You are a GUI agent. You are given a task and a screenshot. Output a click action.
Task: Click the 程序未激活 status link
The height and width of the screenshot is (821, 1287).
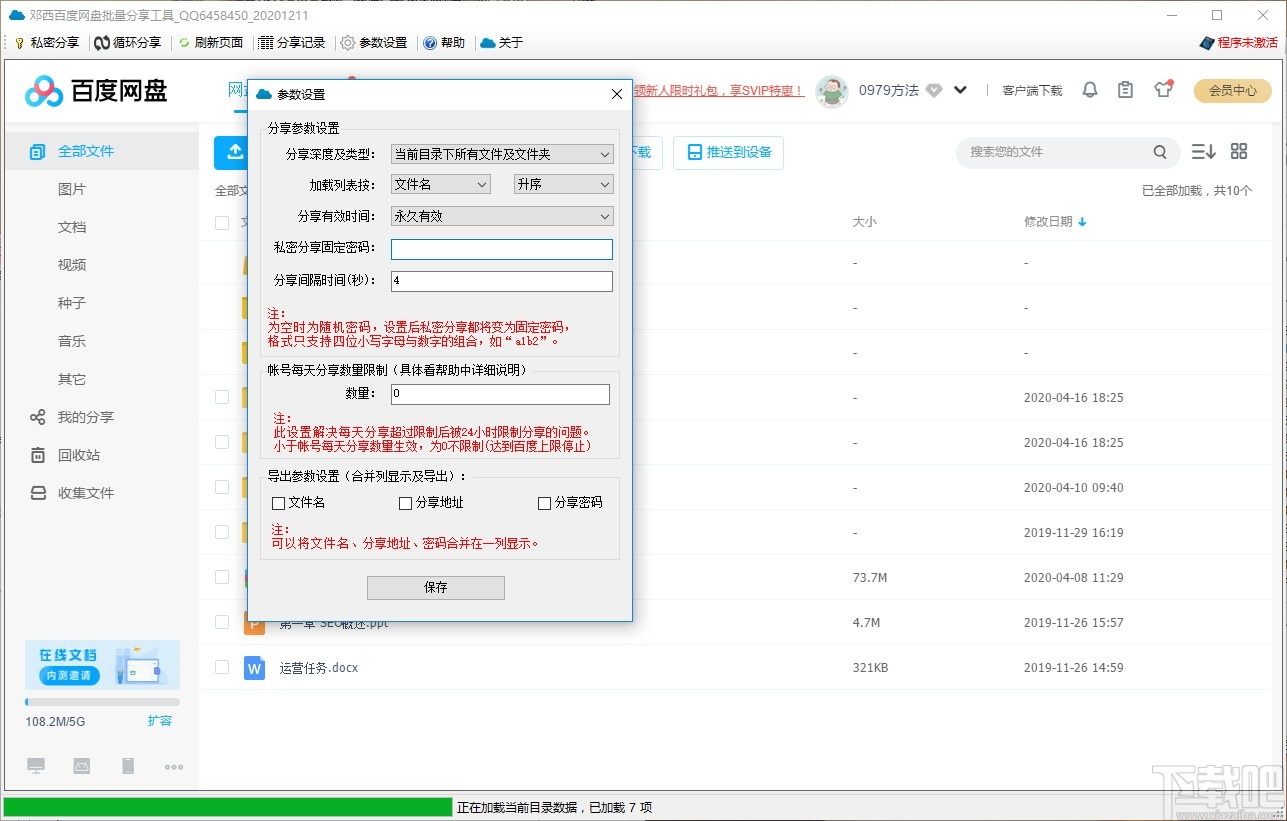(1238, 43)
